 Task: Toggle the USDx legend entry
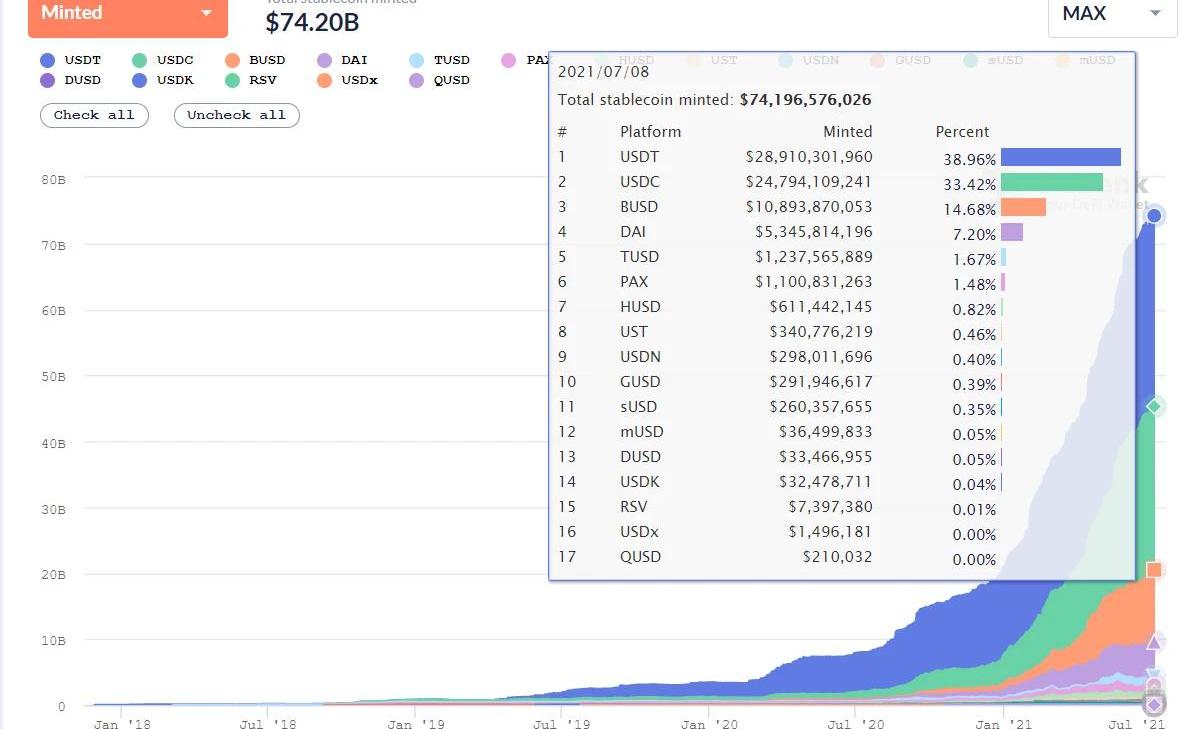click(x=347, y=80)
